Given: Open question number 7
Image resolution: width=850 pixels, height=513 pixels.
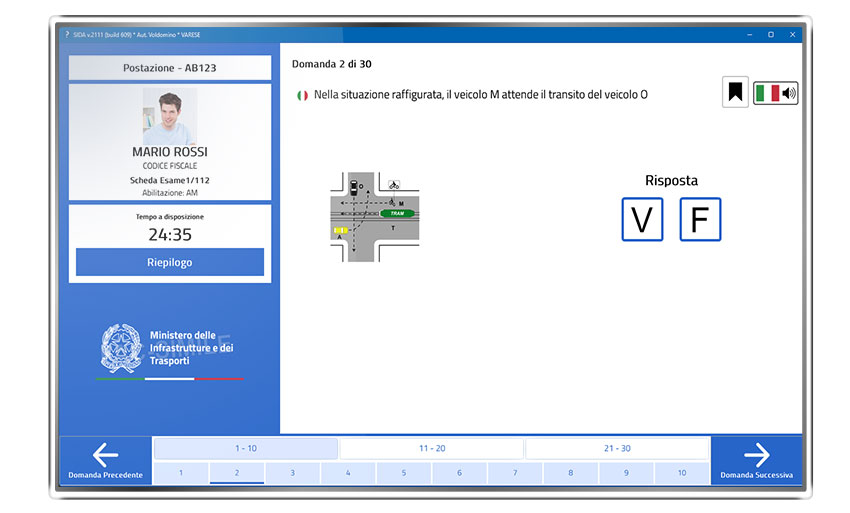Looking at the screenshot, I should pos(515,473).
